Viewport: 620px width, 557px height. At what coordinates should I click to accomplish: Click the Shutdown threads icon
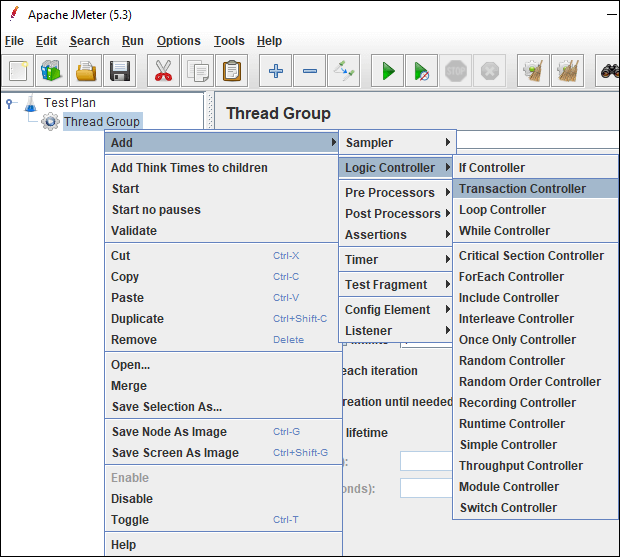(490, 71)
